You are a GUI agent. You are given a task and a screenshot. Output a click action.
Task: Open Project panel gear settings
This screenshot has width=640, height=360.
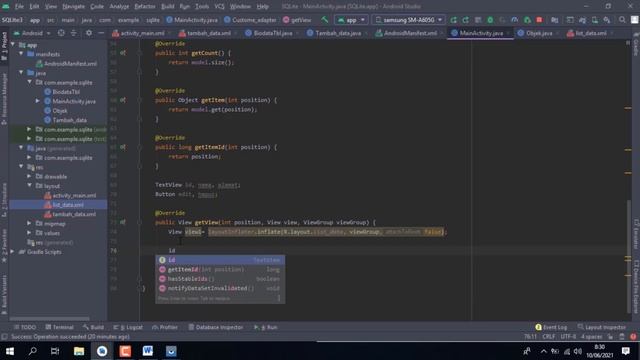[x=89, y=33]
